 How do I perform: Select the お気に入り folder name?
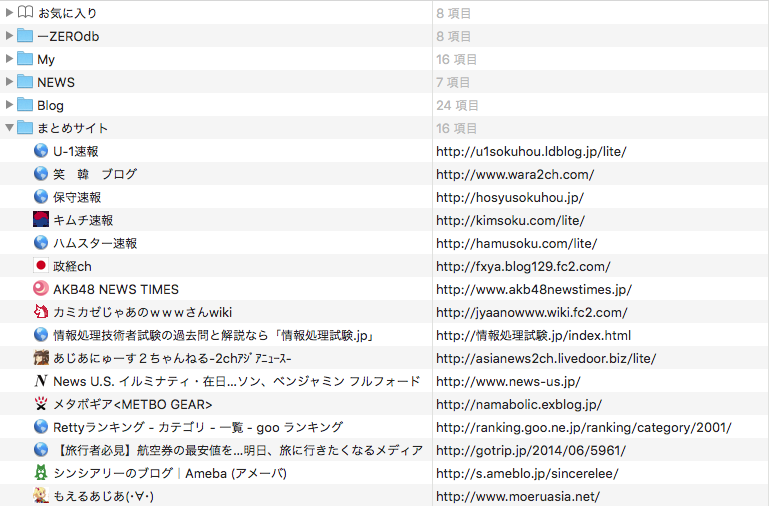(67, 13)
